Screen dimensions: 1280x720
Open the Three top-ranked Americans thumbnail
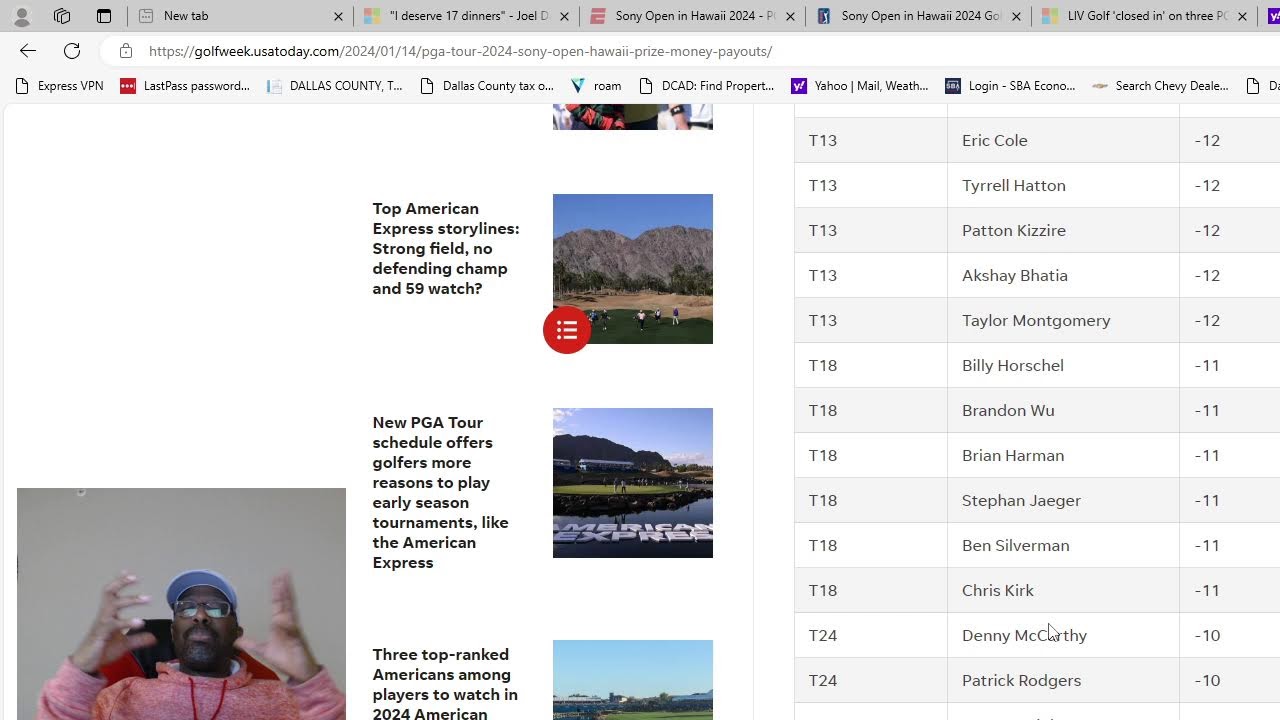click(x=633, y=680)
